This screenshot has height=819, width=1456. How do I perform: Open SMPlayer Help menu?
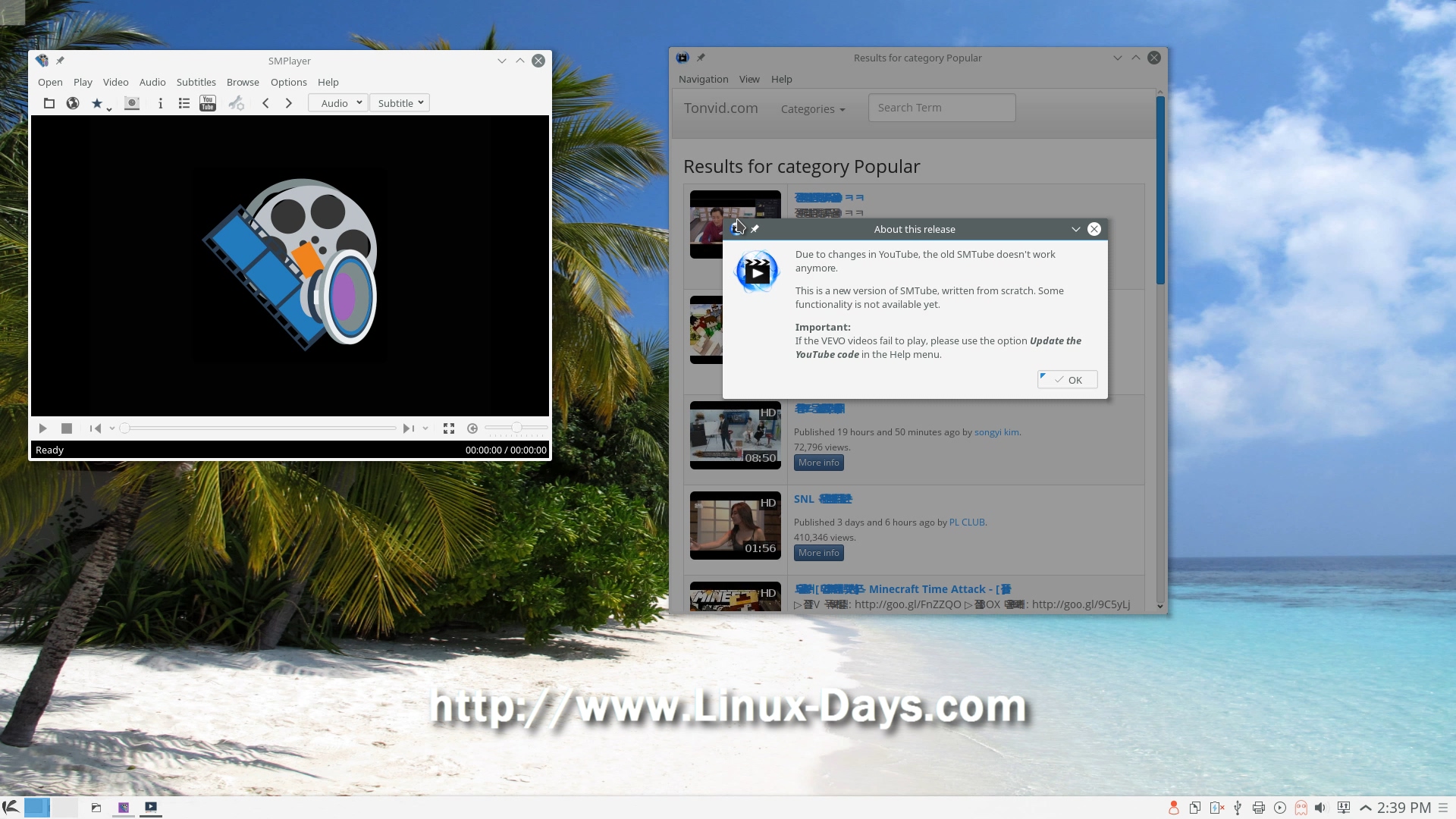tap(328, 82)
